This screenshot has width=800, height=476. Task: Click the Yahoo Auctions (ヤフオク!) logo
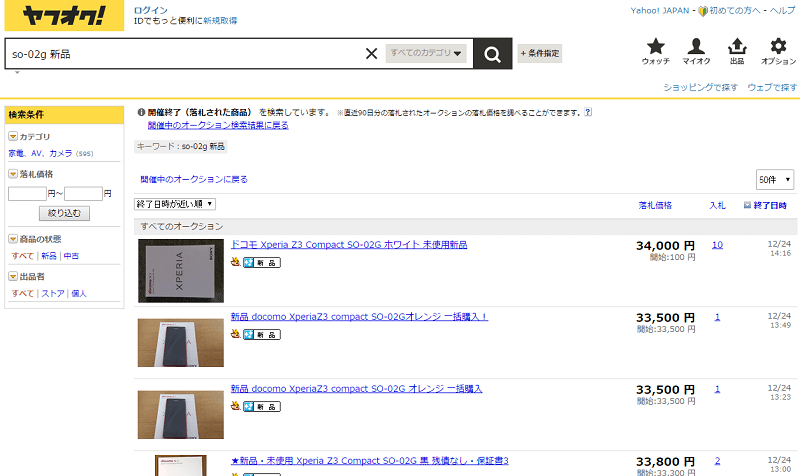click(x=64, y=15)
